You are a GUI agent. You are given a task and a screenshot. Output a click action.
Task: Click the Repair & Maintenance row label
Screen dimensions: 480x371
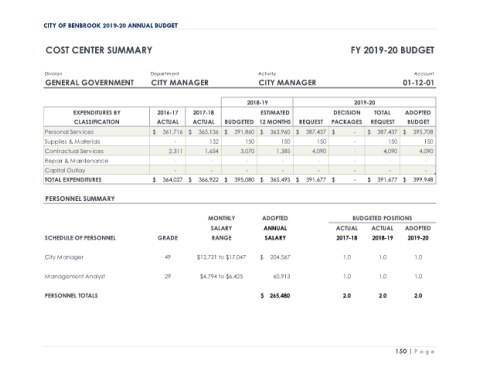76,161
